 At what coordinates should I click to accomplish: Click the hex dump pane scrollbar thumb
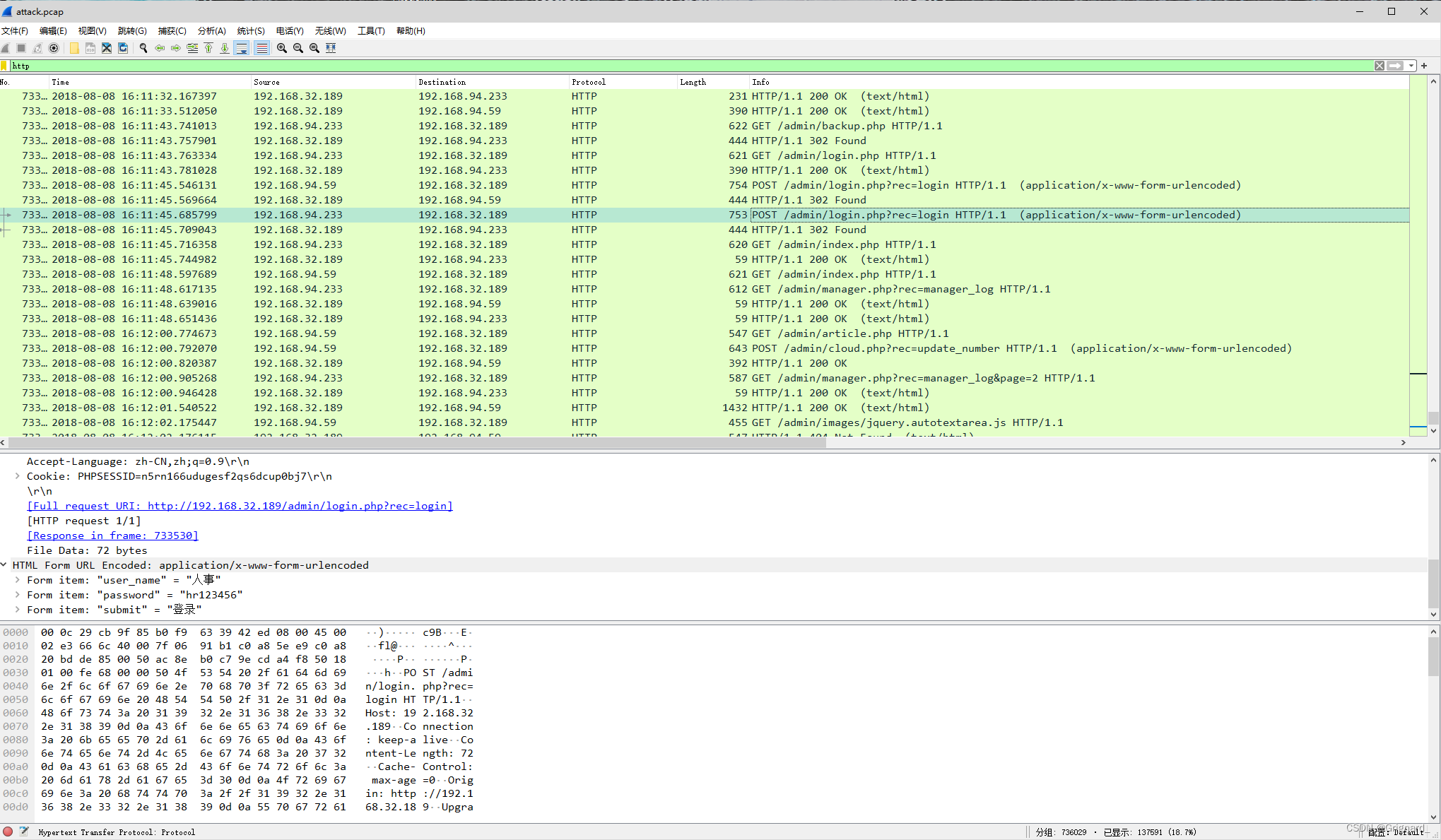(x=1433, y=657)
